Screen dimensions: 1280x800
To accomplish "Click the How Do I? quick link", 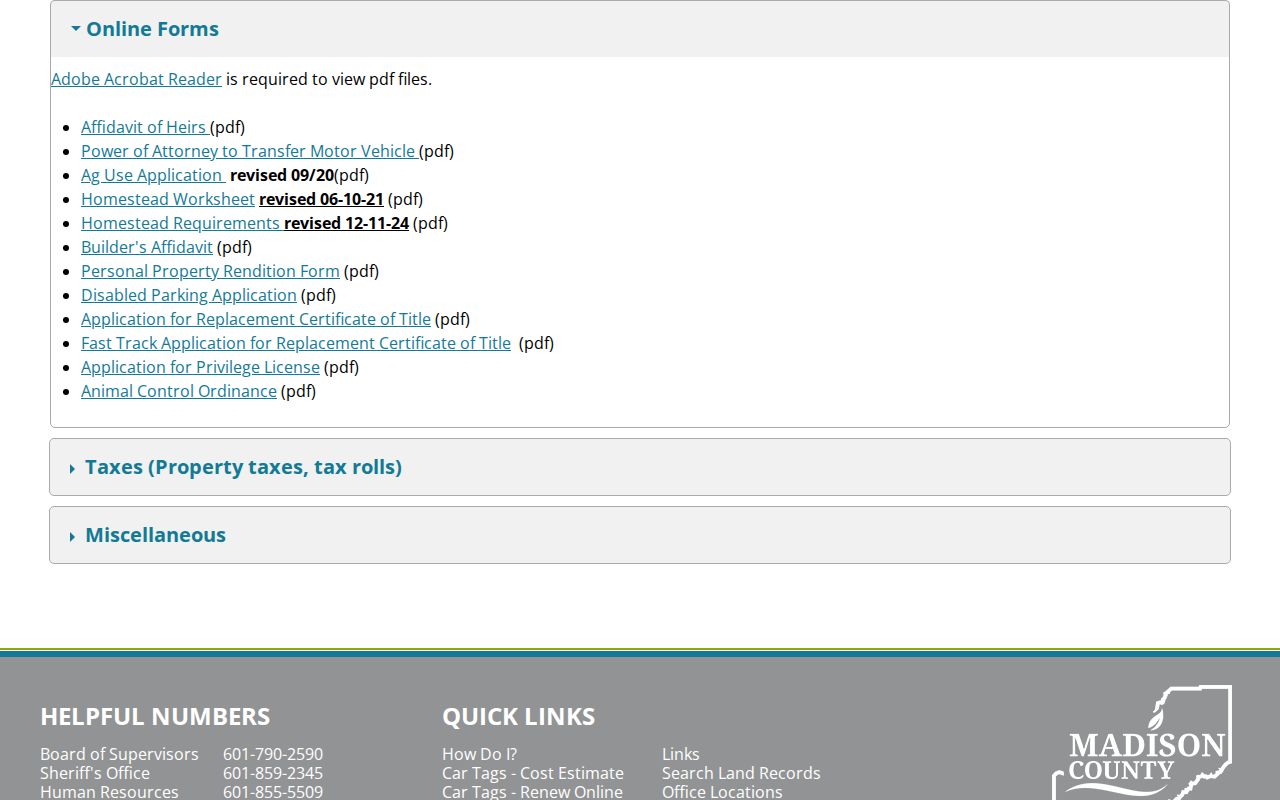I will [x=479, y=754].
